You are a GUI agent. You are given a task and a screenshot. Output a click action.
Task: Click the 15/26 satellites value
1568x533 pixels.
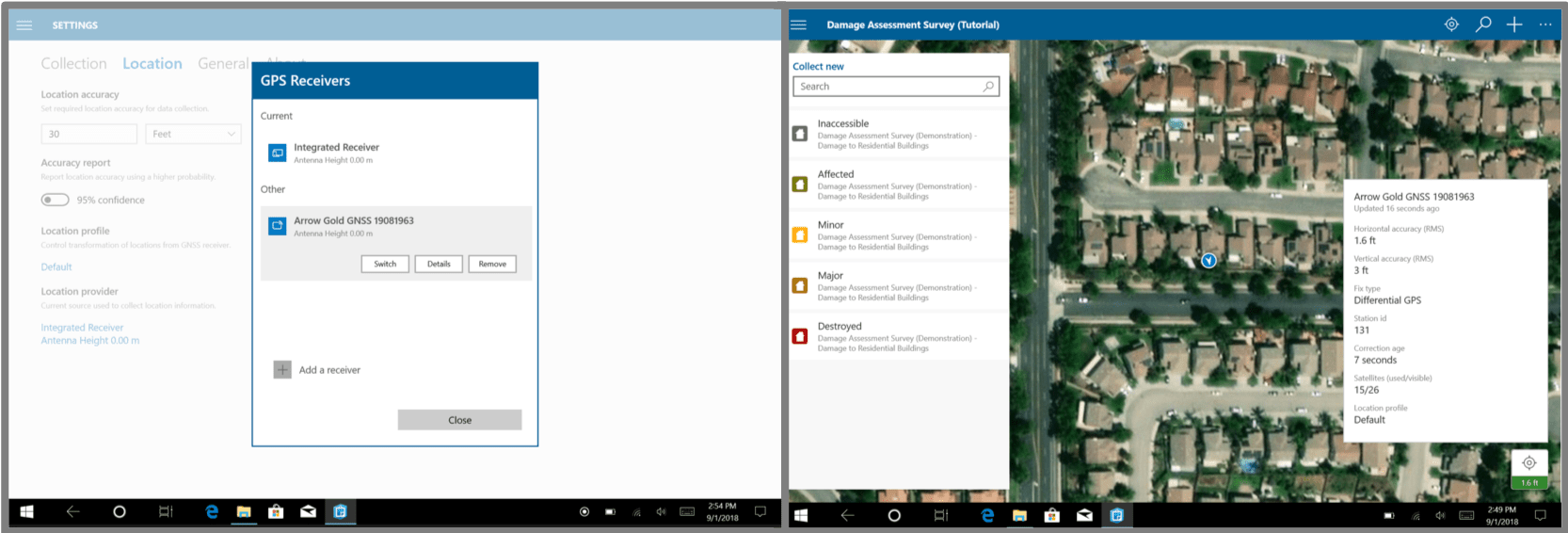click(1367, 390)
